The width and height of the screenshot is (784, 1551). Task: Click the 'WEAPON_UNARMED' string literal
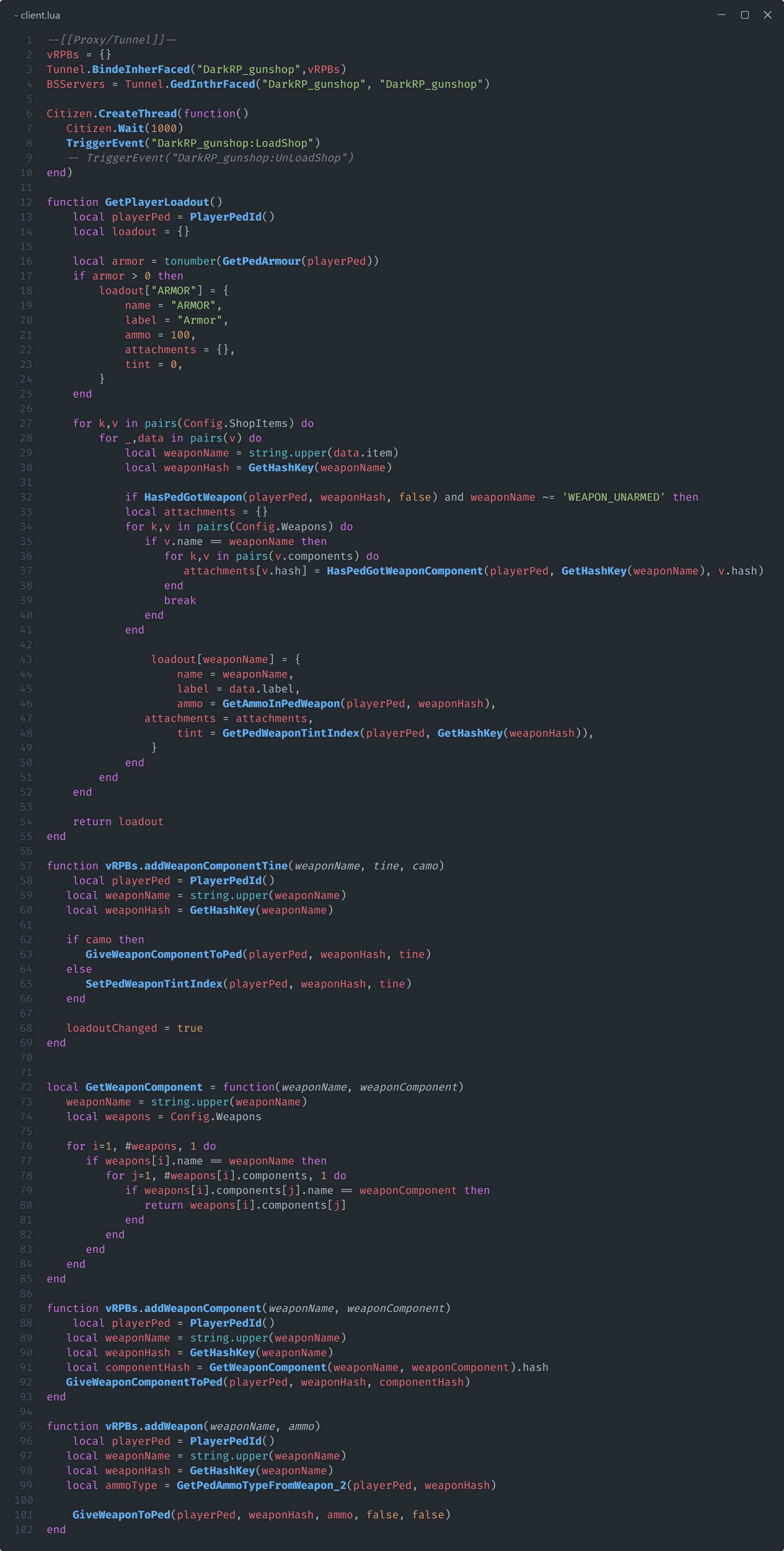[x=614, y=497]
